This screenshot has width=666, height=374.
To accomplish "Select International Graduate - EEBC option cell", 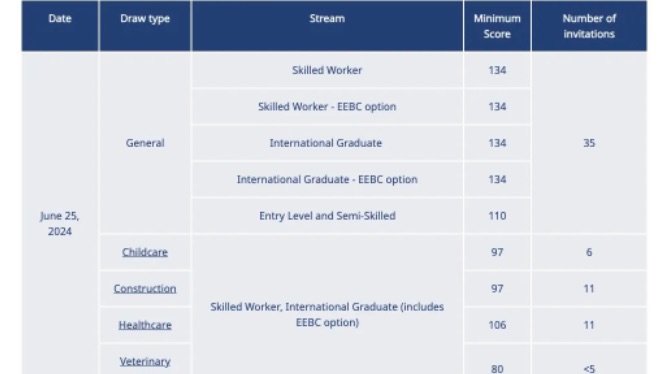I will click(x=327, y=180).
